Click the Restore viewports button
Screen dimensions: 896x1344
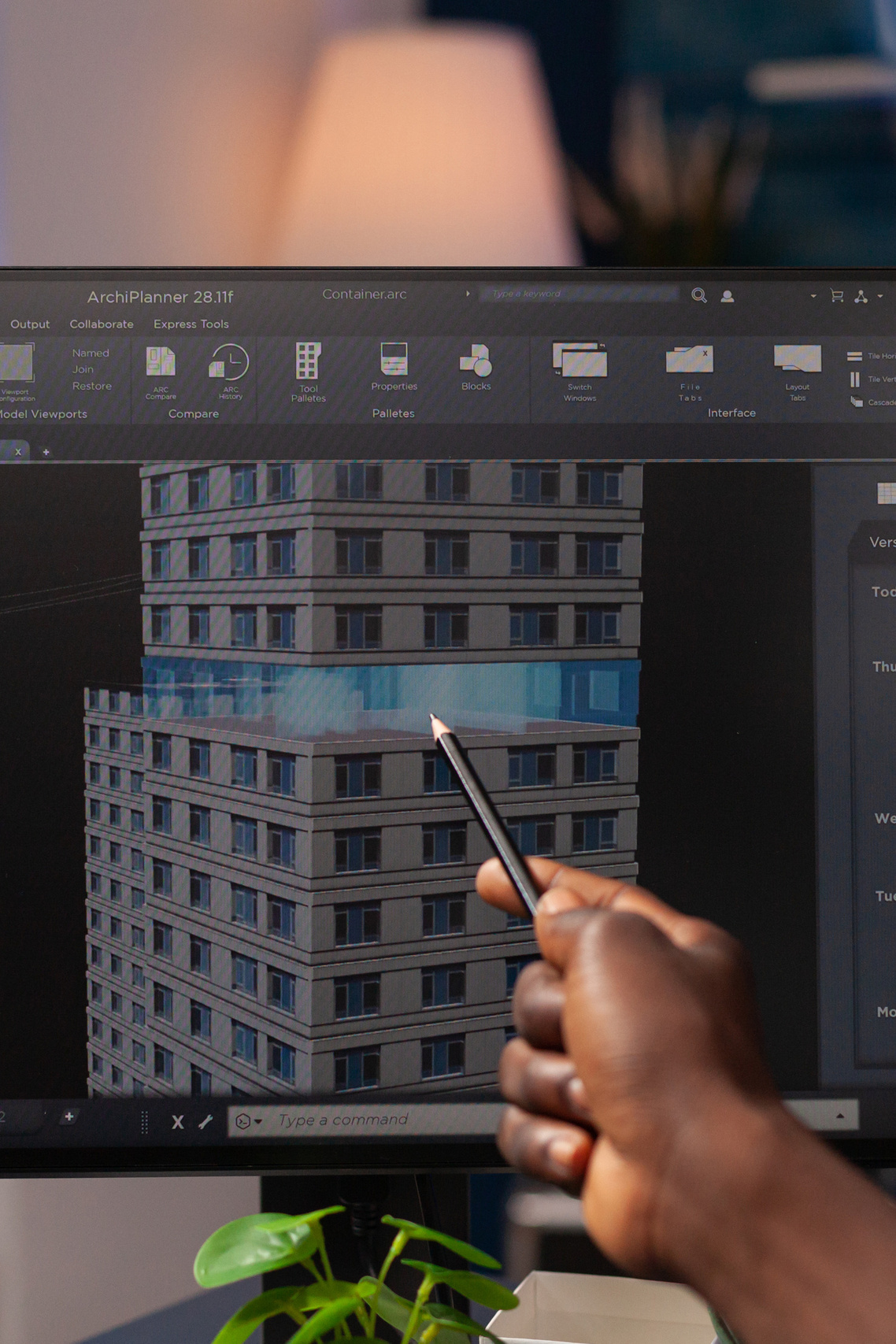[92, 386]
